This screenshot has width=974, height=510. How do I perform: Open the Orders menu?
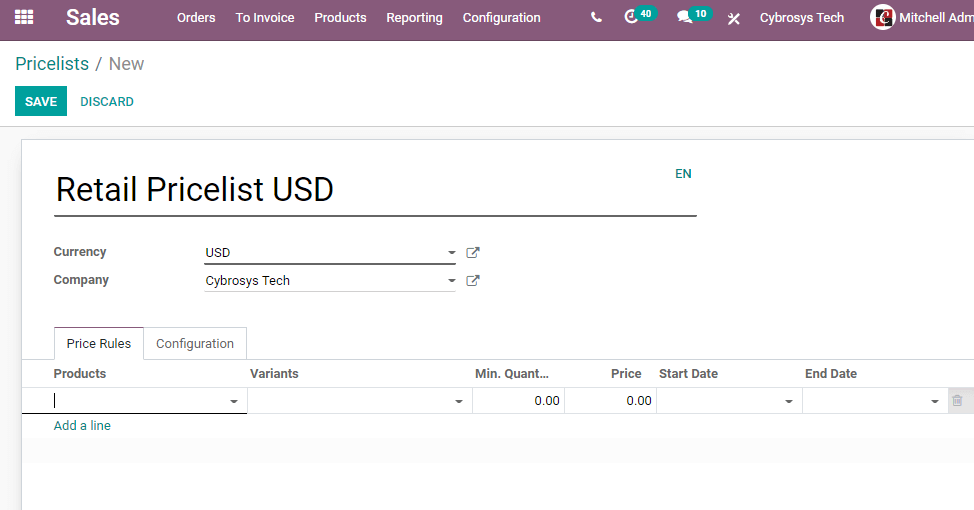(x=196, y=18)
